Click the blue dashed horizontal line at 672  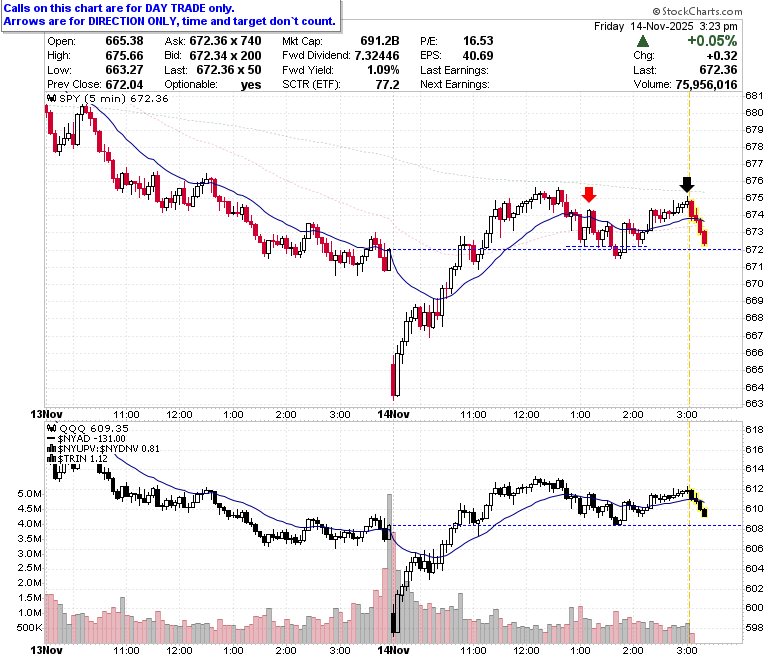[566, 249]
